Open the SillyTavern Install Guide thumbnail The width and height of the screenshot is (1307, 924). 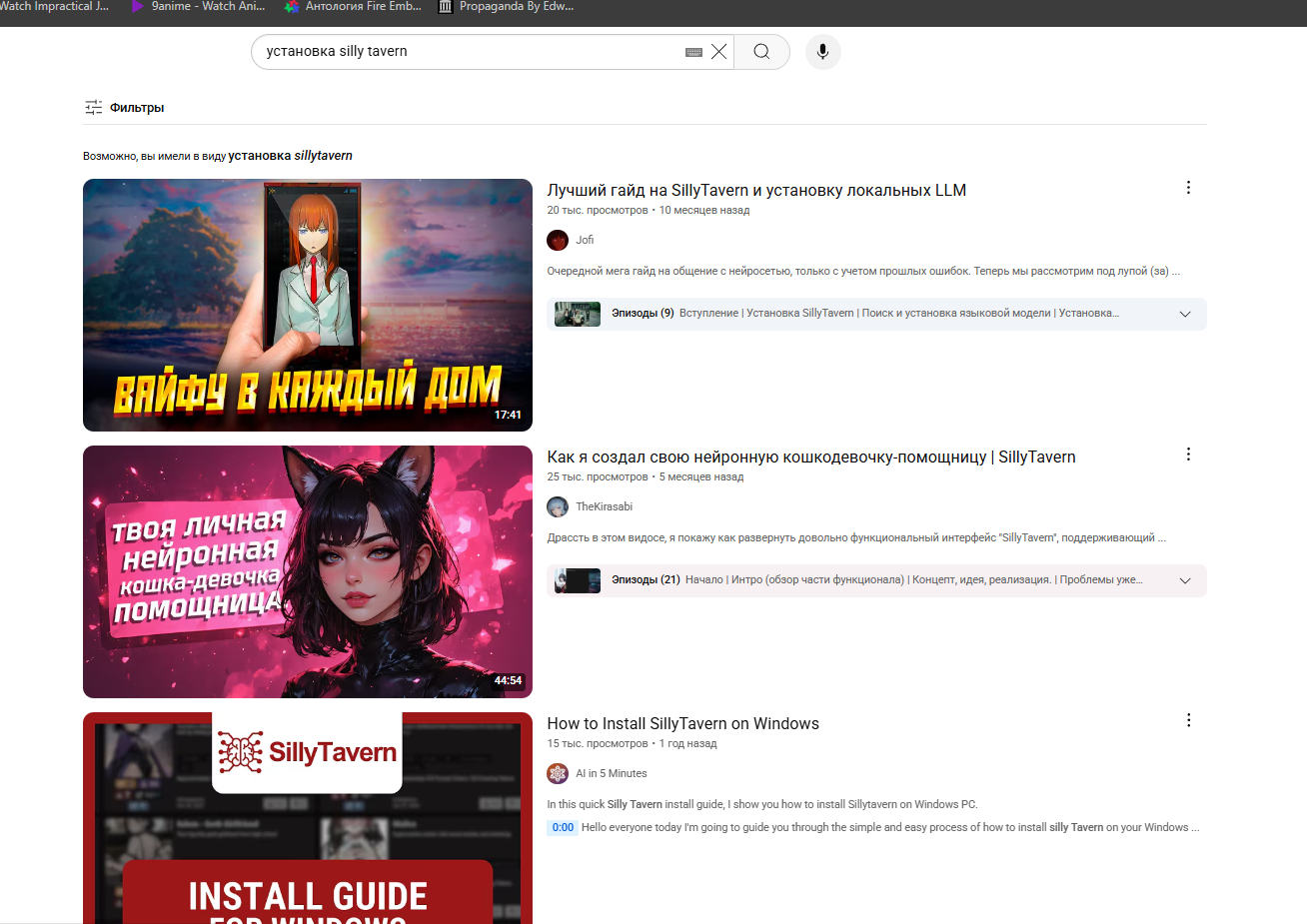[308, 818]
